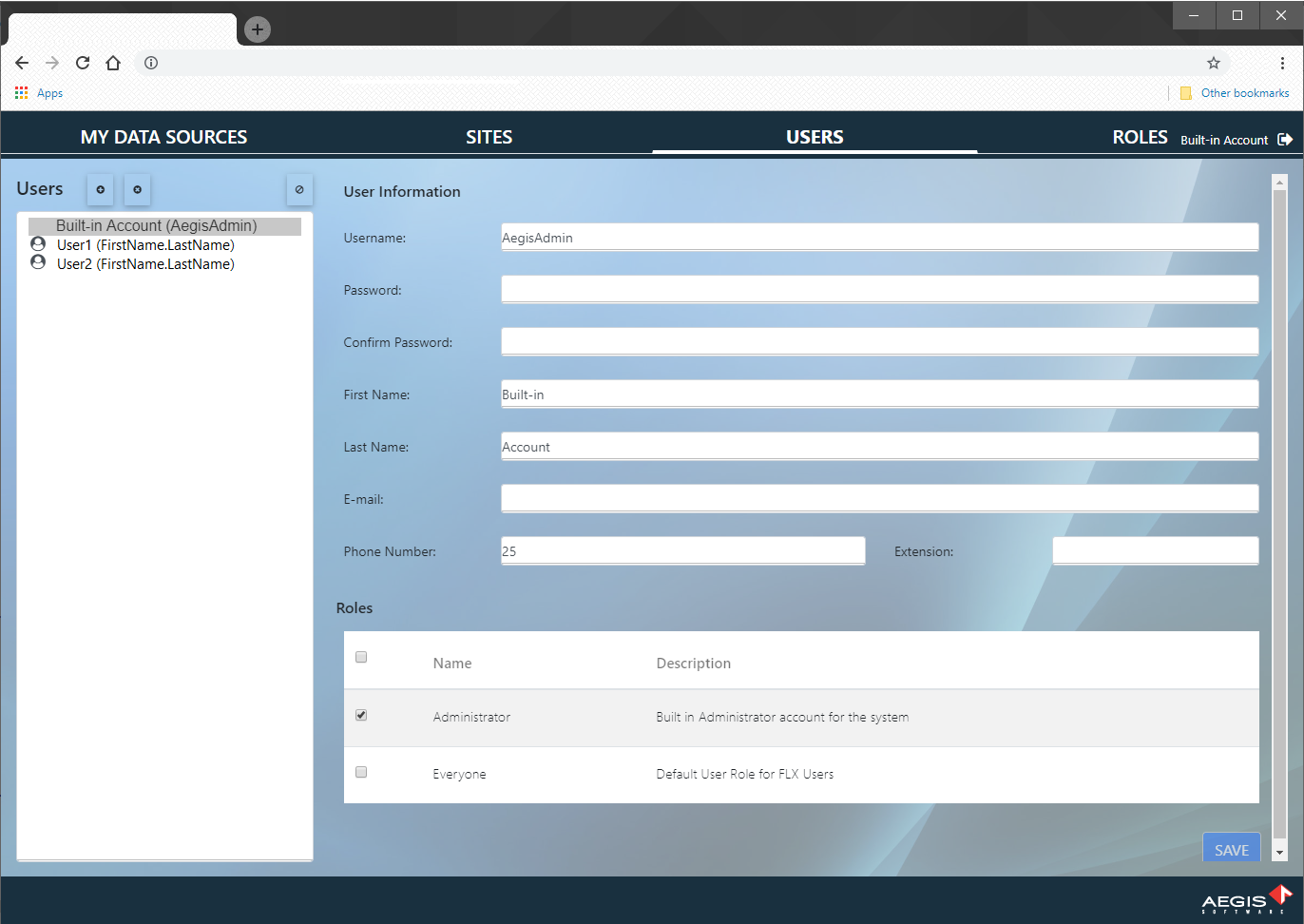Click the user avatar icon beside User2

(x=38, y=263)
